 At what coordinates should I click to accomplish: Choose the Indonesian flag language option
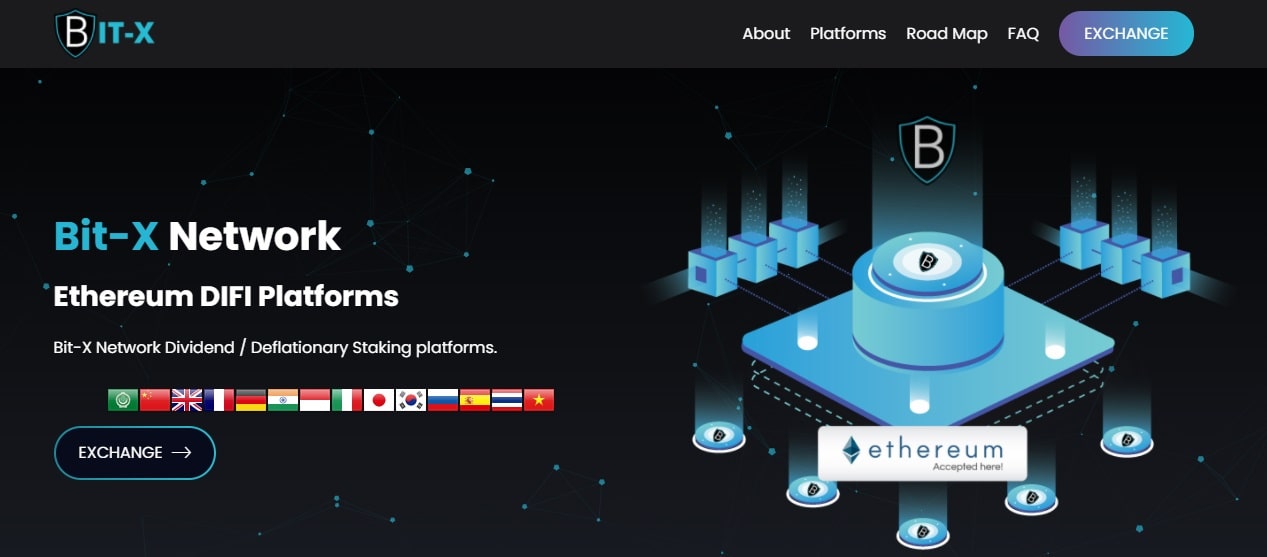pos(315,400)
